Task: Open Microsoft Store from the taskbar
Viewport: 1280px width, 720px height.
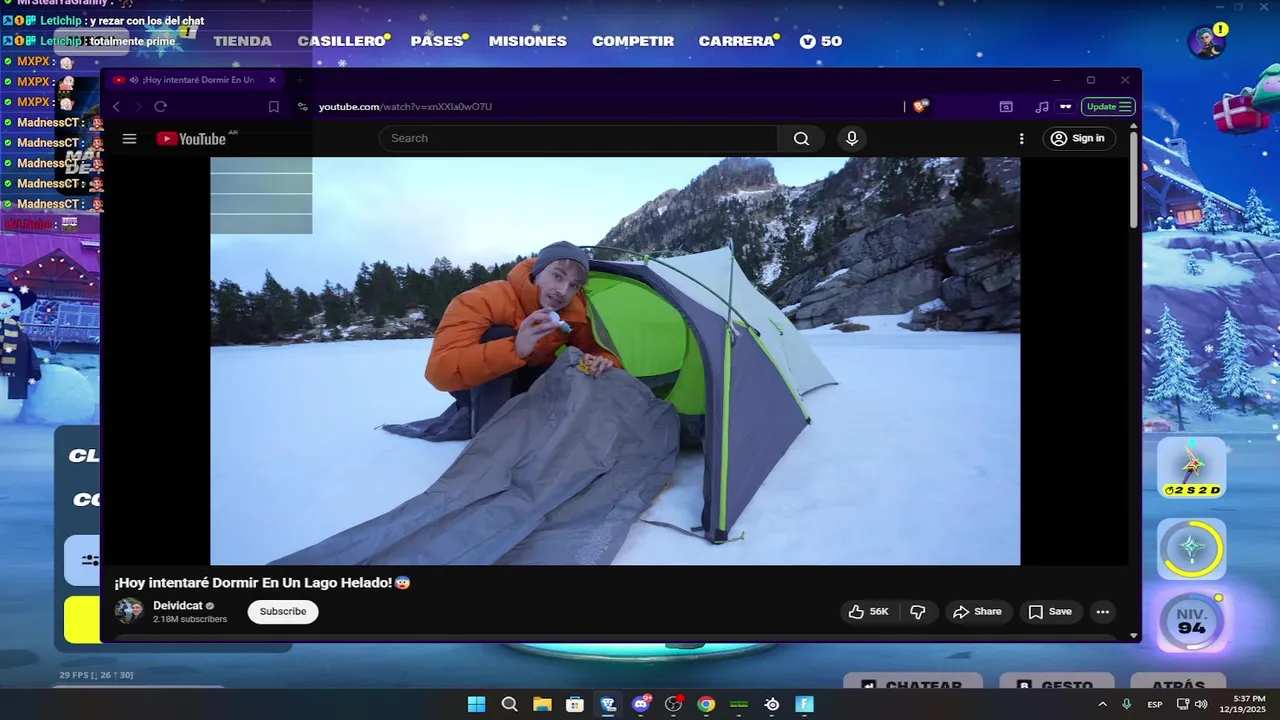Action: tap(575, 704)
